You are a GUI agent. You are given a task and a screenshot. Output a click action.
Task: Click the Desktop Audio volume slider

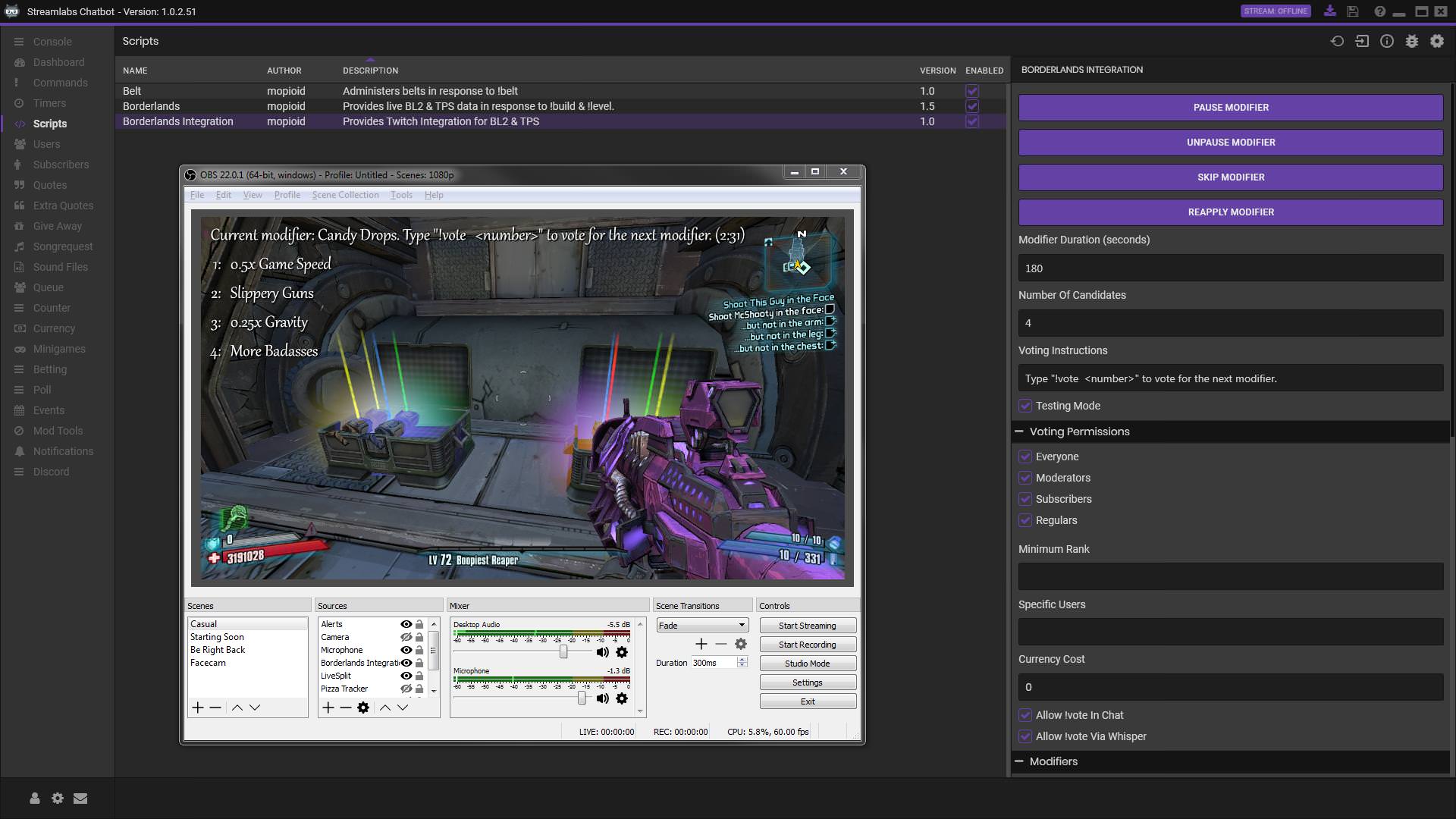coord(563,652)
